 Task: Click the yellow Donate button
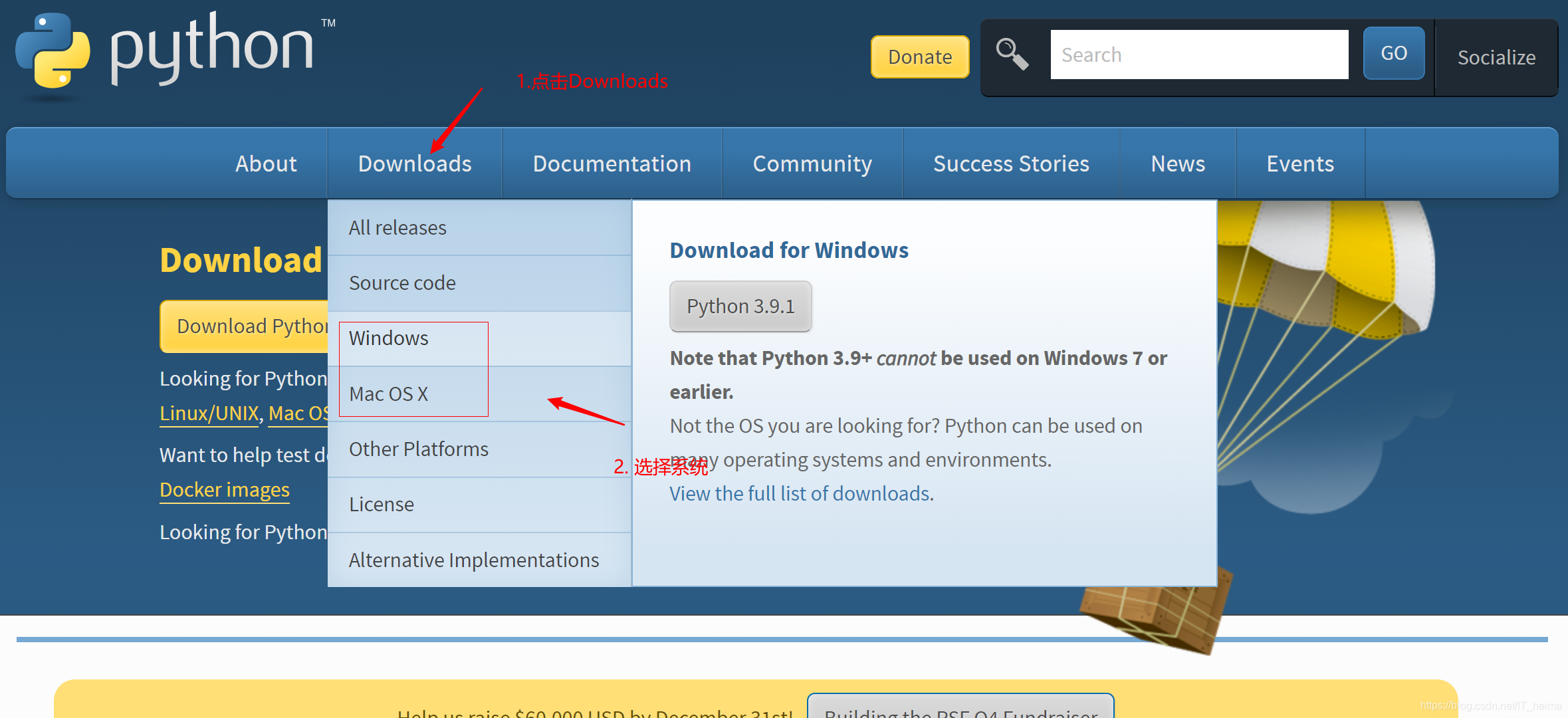point(920,57)
